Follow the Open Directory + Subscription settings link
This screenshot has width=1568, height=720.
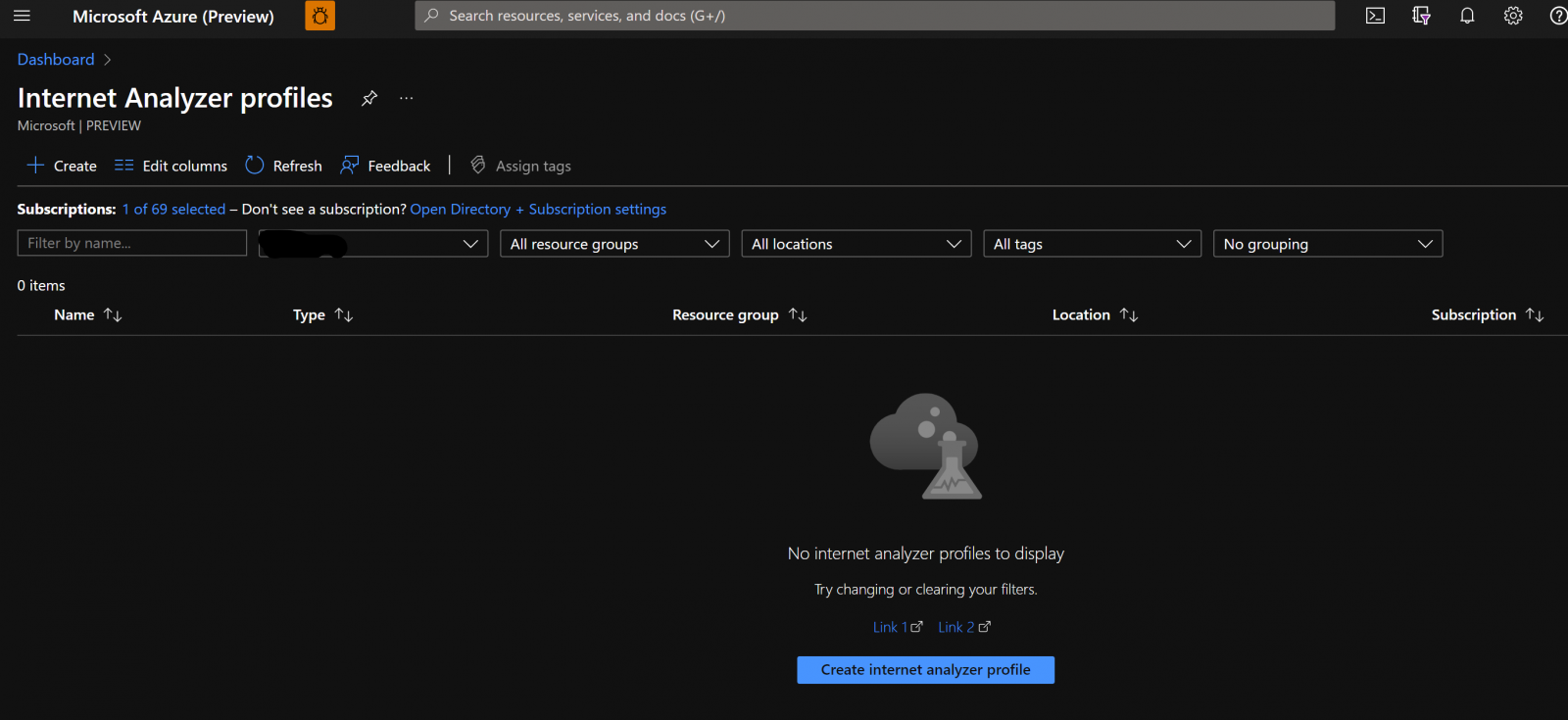538,210
